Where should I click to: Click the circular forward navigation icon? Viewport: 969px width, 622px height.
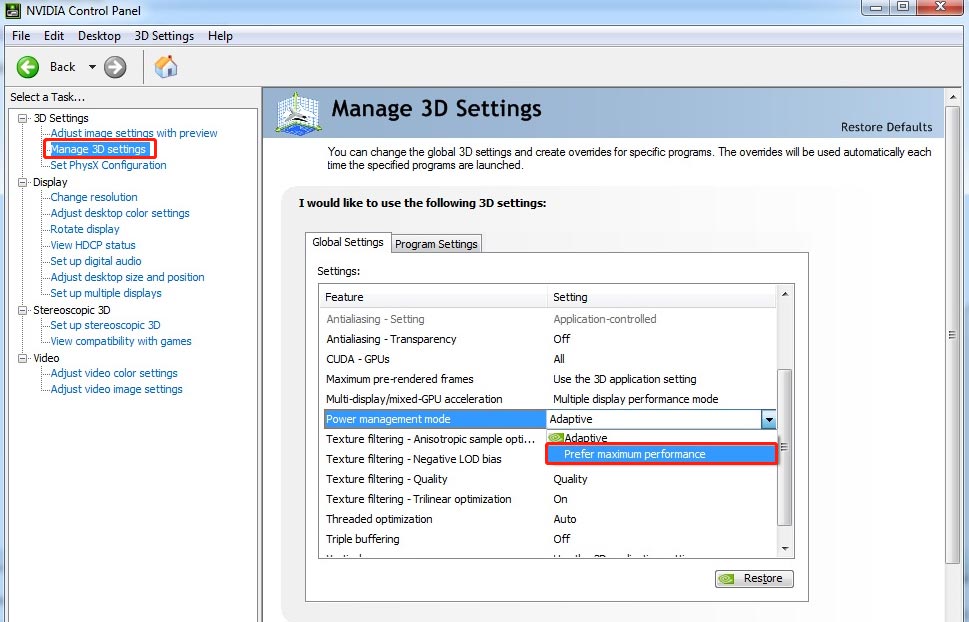113,66
